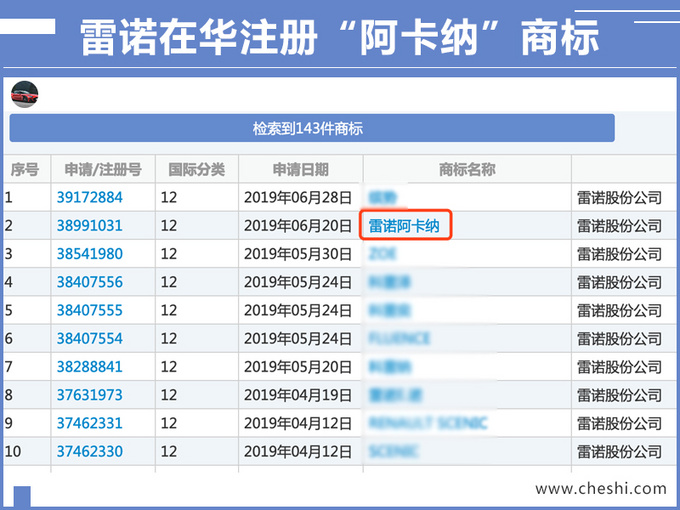This screenshot has width=680, height=510.
Task: Open registration number 38541980
Action: [90, 254]
